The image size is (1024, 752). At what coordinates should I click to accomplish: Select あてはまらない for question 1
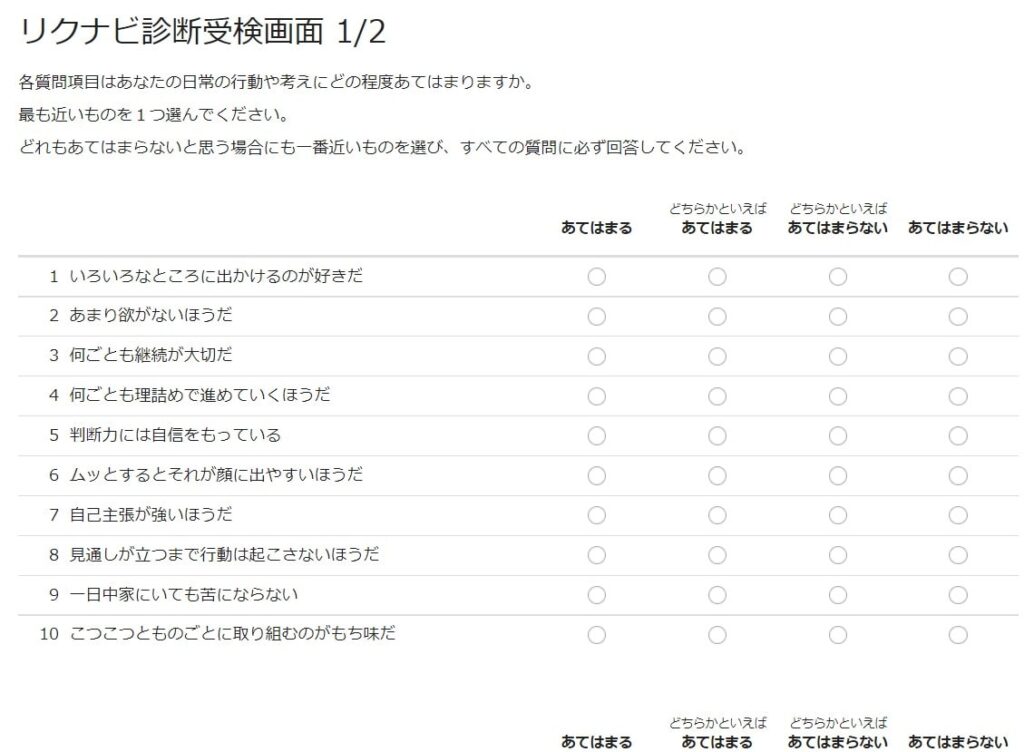point(958,277)
